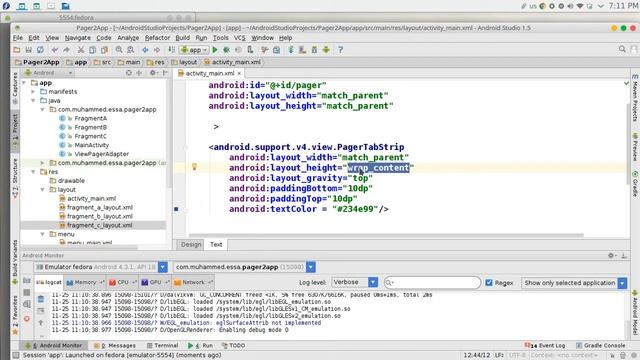The width and height of the screenshot is (640, 360).
Task: Toggle the Regex checkbox
Action: point(489,282)
